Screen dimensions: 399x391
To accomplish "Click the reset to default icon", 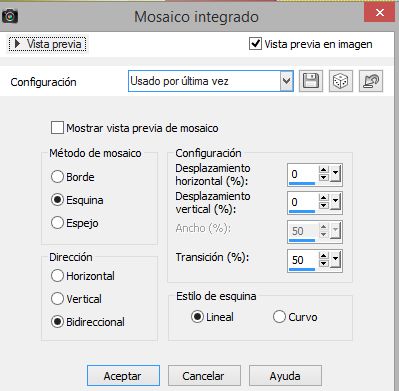I will 371,81.
